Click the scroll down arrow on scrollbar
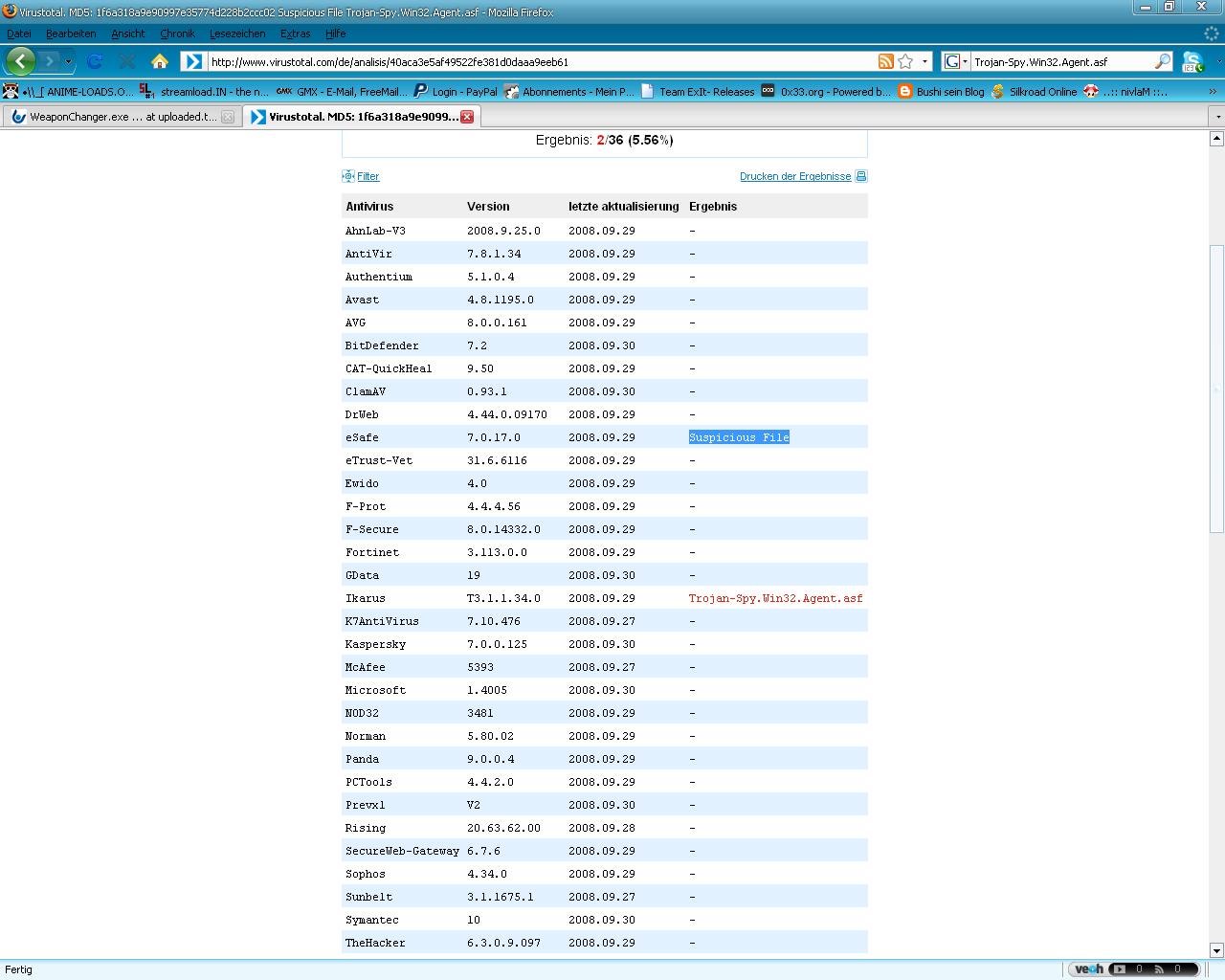1225x980 pixels. pos(1216,950)
